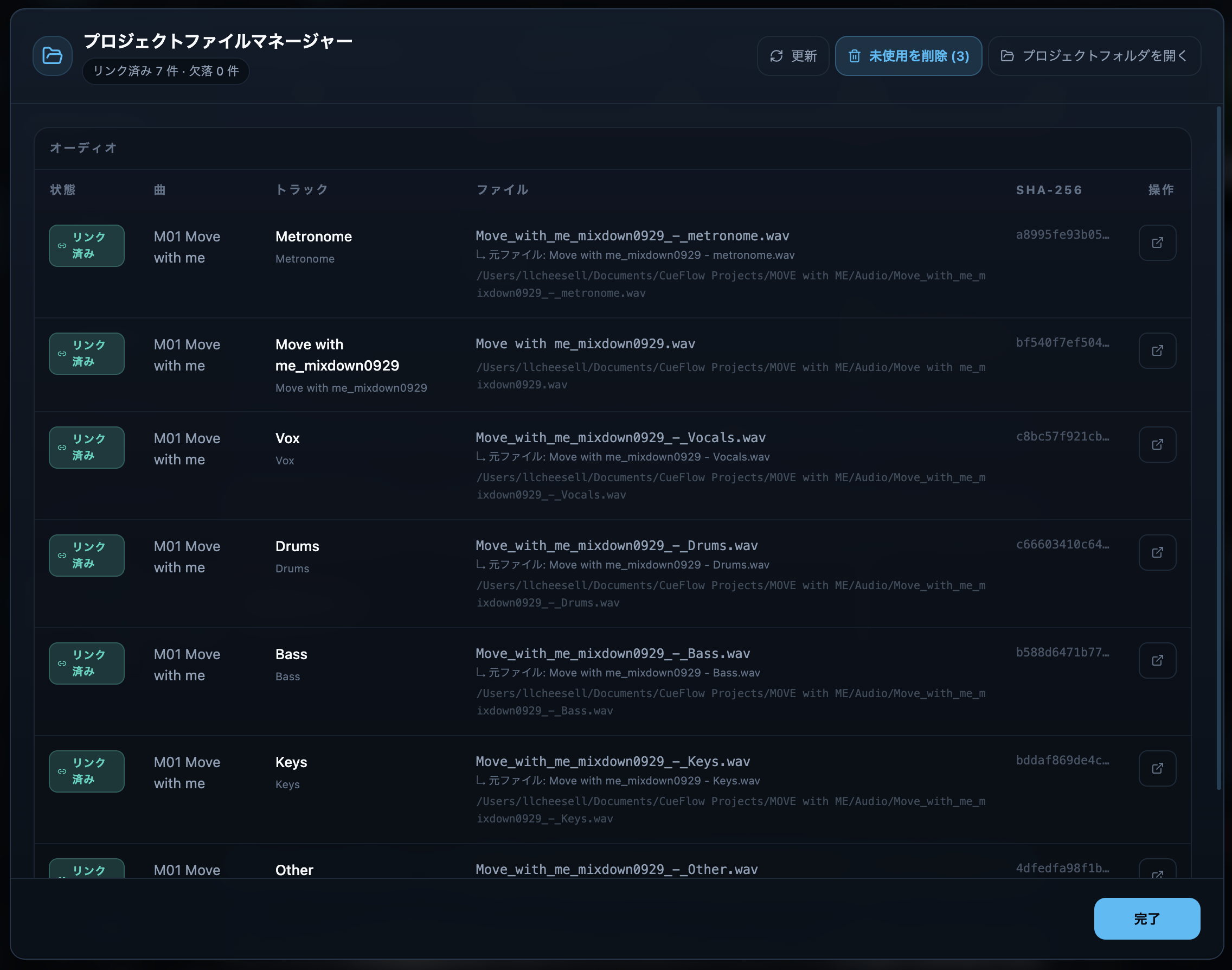Open the Keys row external-link icon
This screenshot has width=1232, height=970.
click(x=1157, y=768)
